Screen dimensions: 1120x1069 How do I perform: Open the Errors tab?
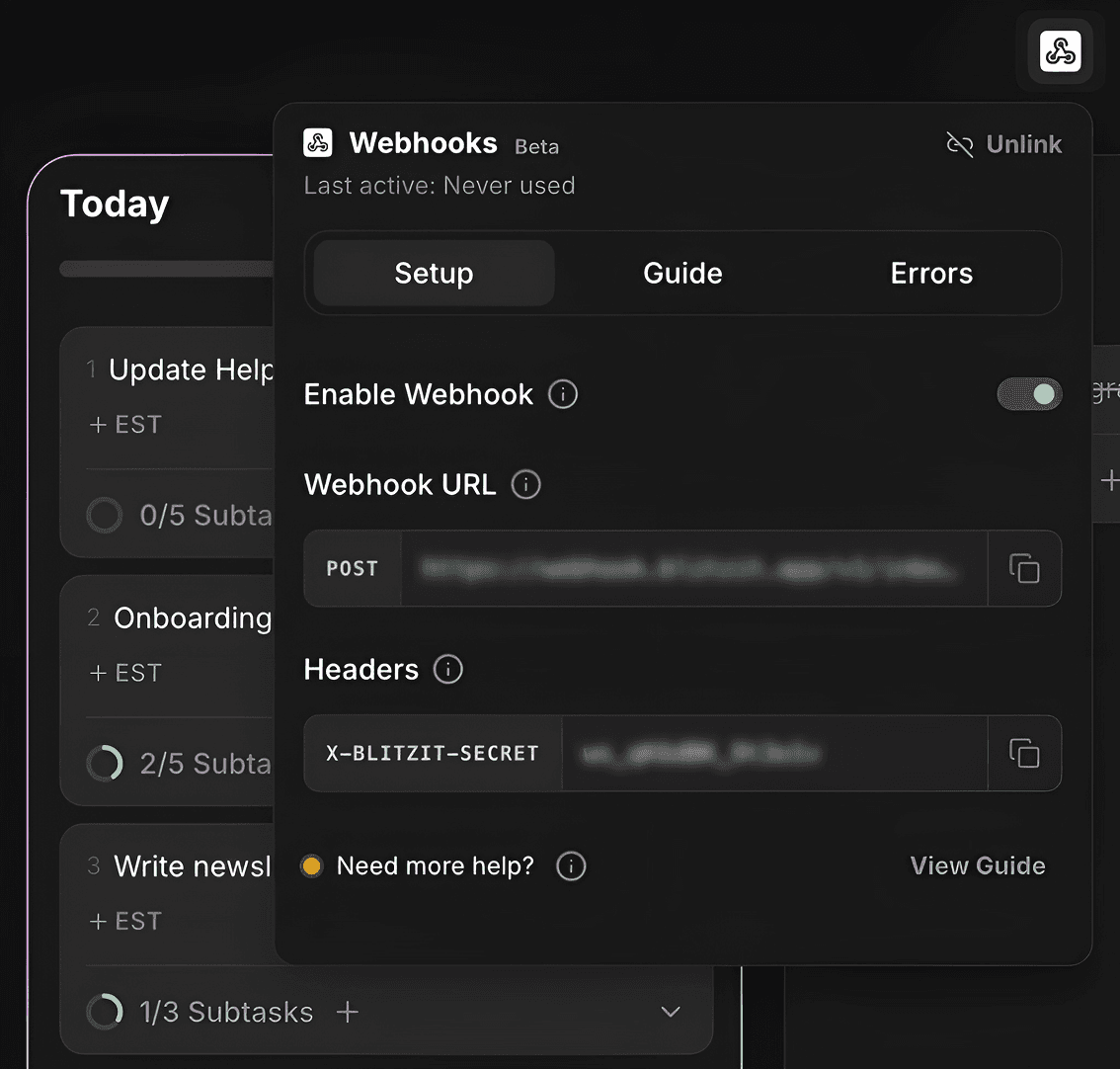pos(931,273)
